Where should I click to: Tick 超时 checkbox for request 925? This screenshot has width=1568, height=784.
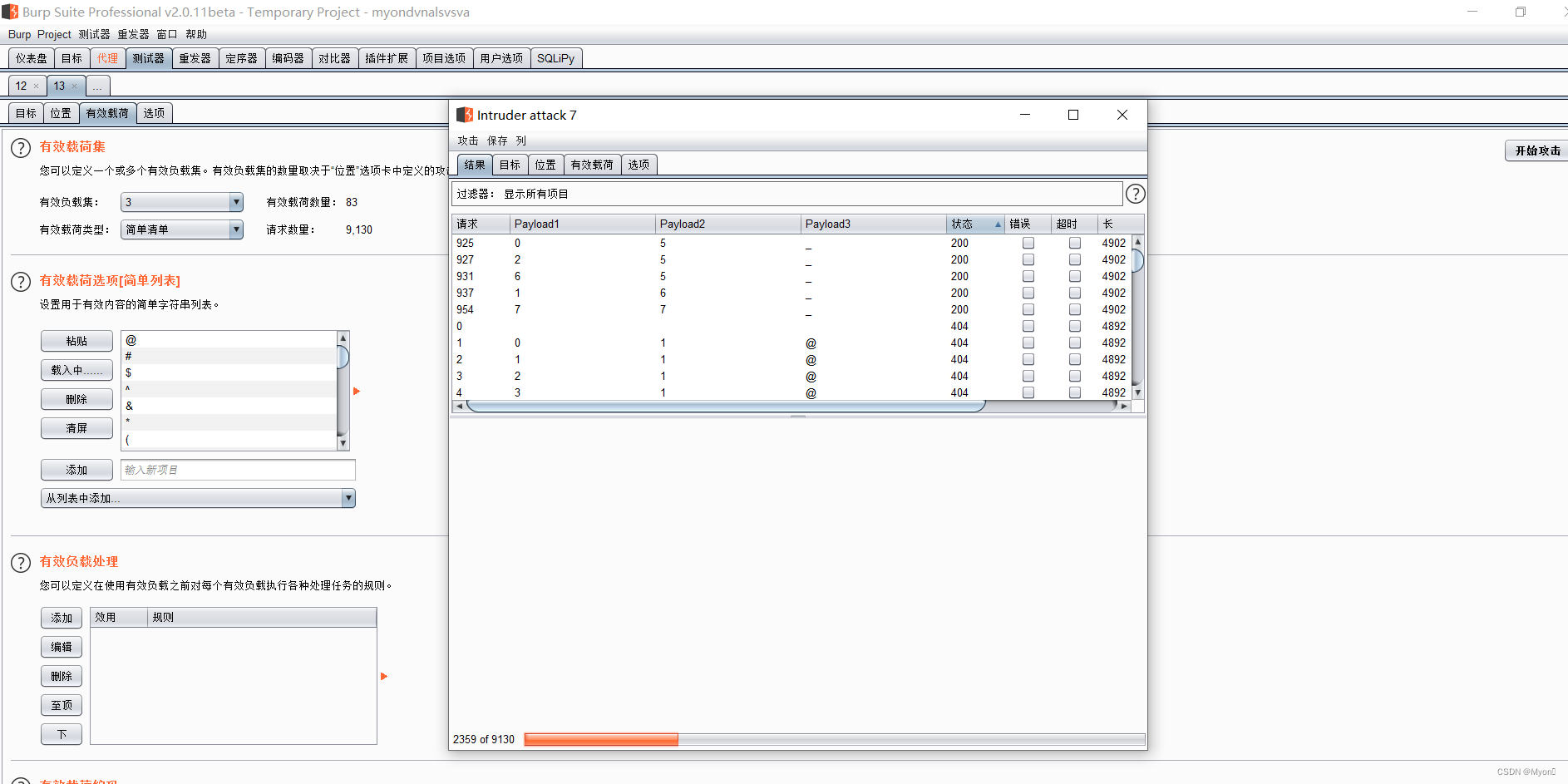pos(1075,243)
